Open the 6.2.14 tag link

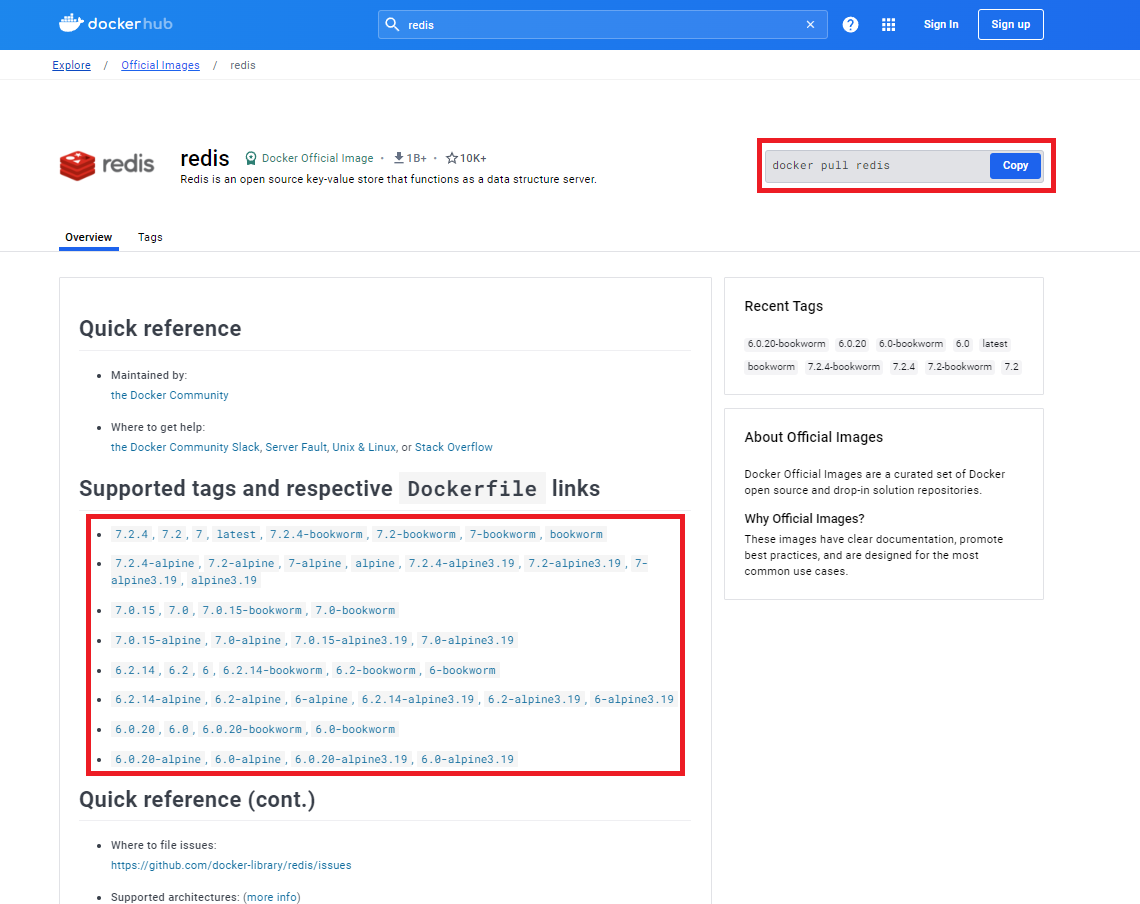[x=135, y=671]
